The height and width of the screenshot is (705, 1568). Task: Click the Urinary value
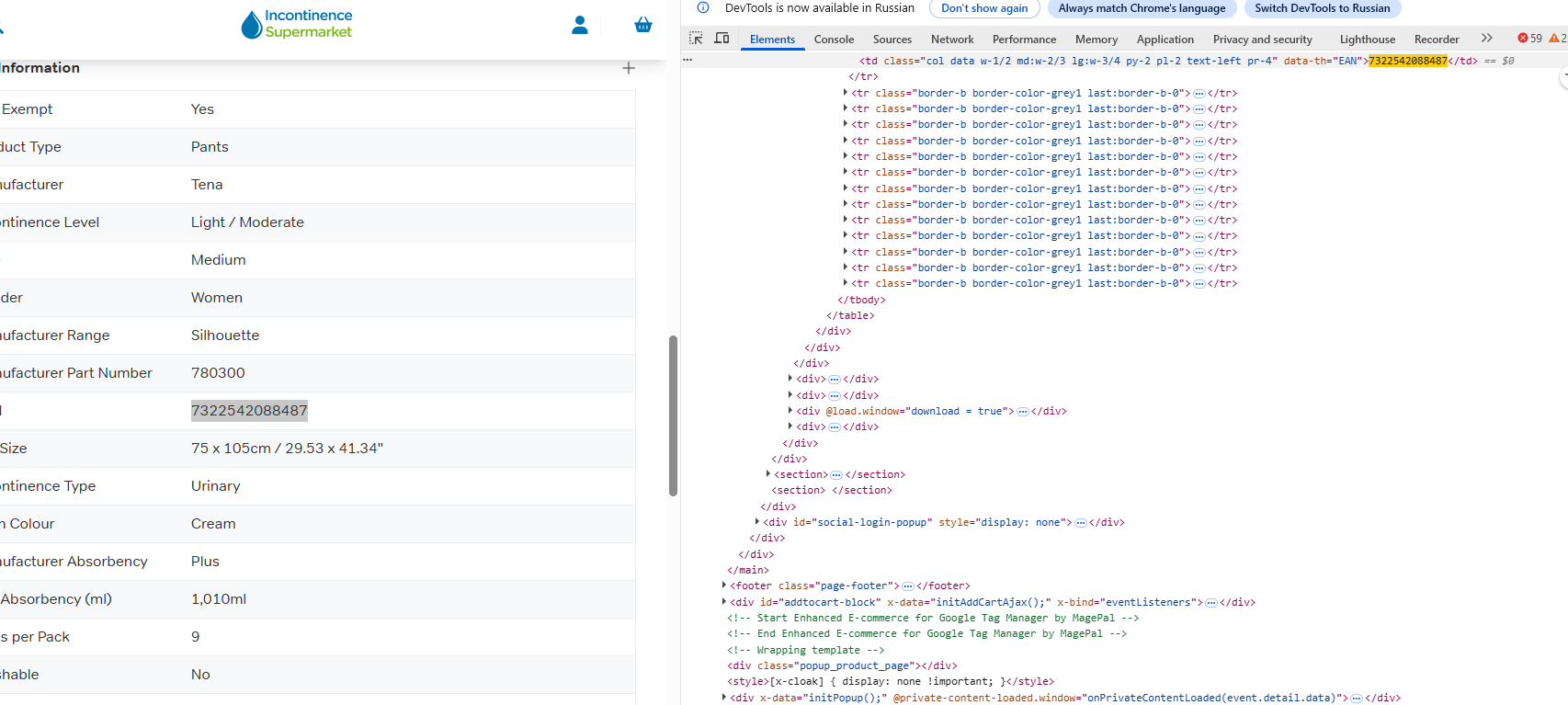pyautogui.click(x=216, y=486)
